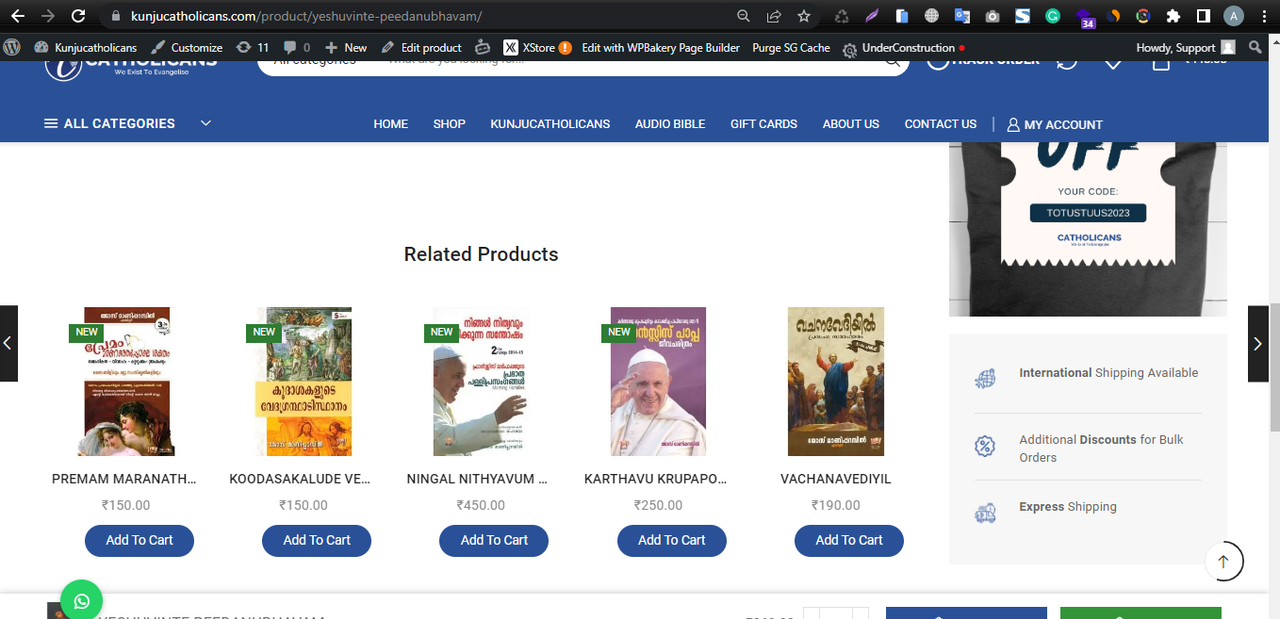Purge SG Cache from admin bar
The width and height of the screenshot is (1280, 619).
point(791,47)
